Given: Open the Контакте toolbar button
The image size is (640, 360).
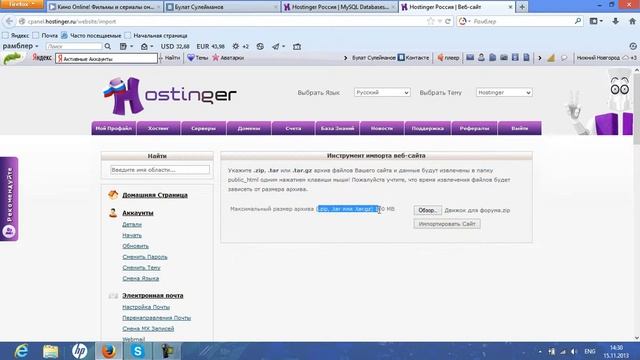Looking at the screenshot, I should pyautogui.click(x=413, y=58).
